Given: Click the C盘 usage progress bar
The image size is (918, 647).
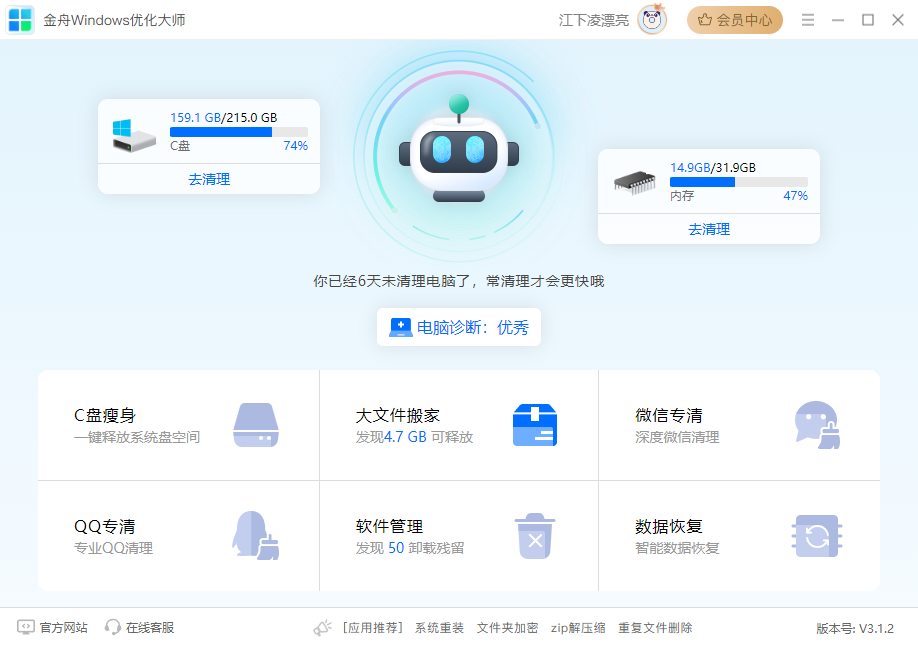Looking at the screenshot, I should click(x=239, y=132).
